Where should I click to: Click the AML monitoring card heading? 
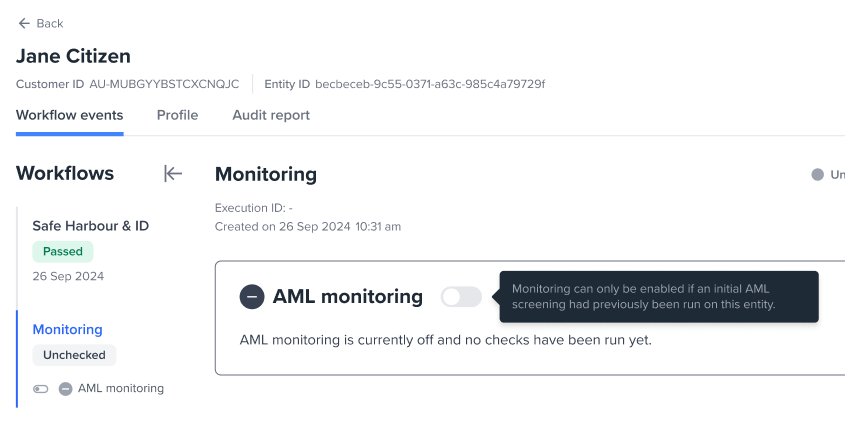347,296
